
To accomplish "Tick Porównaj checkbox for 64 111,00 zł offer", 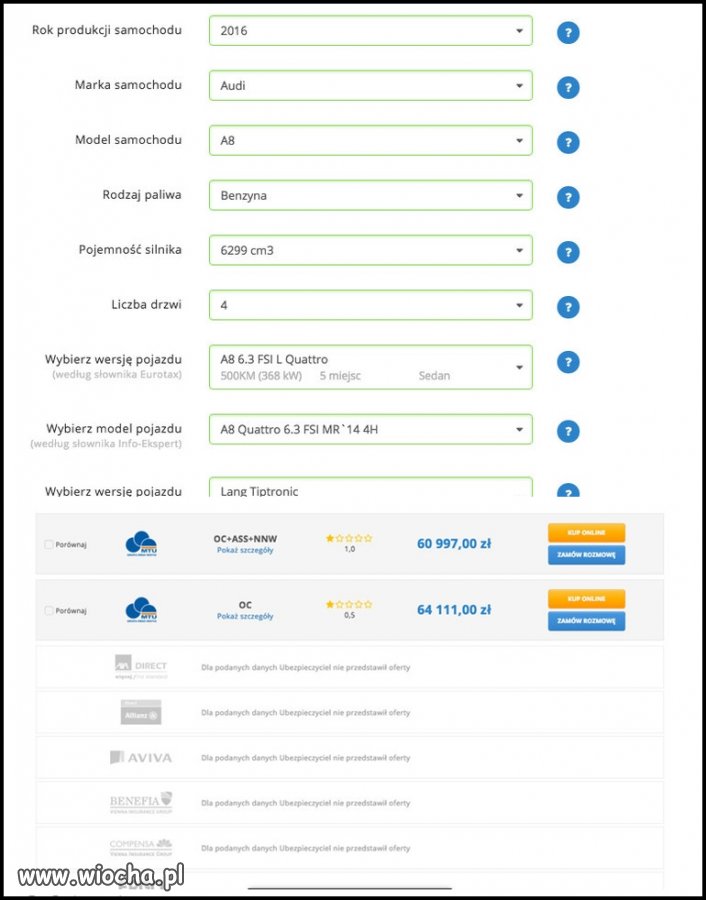I will click(x=49, y=611).
